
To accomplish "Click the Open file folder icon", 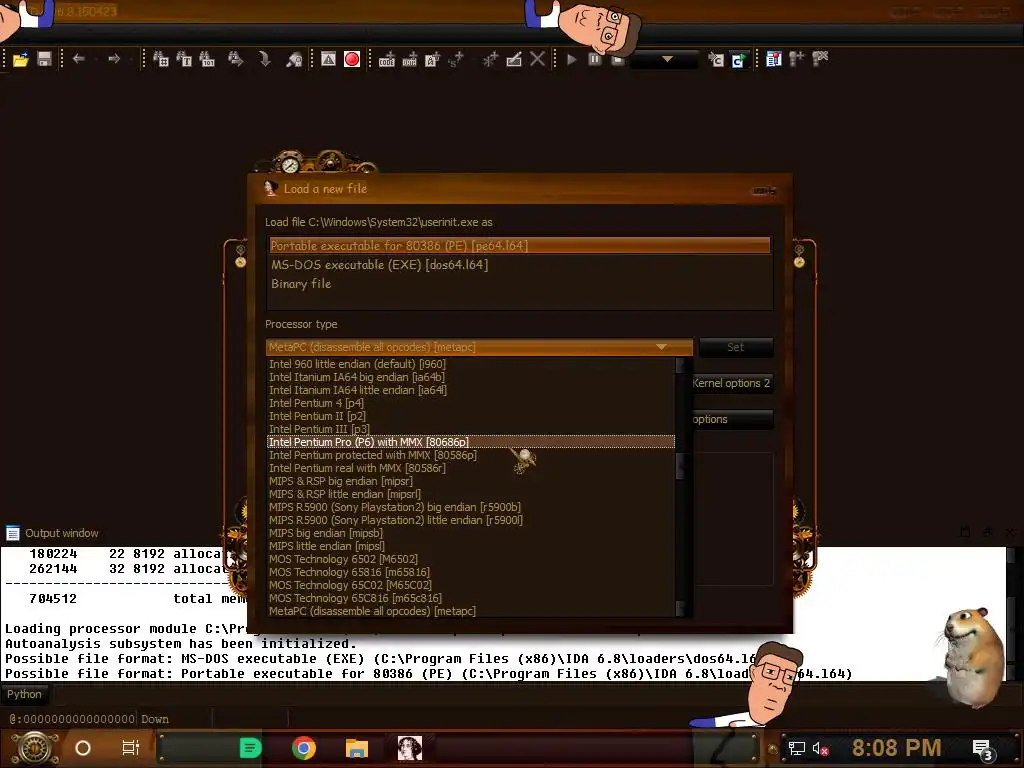I will pos(21,59).
